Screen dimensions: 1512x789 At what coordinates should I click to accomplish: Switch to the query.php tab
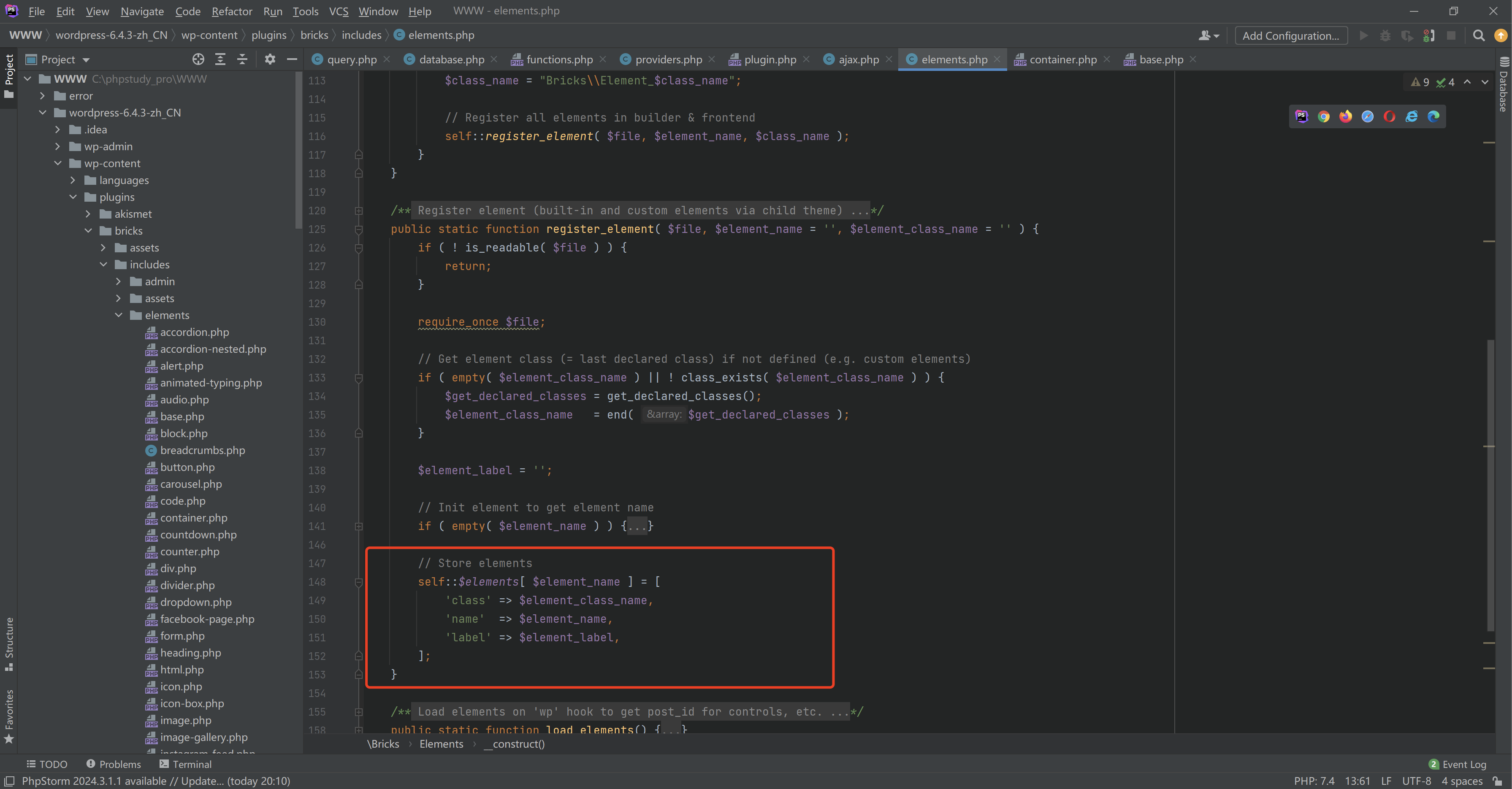coord(352,59)
